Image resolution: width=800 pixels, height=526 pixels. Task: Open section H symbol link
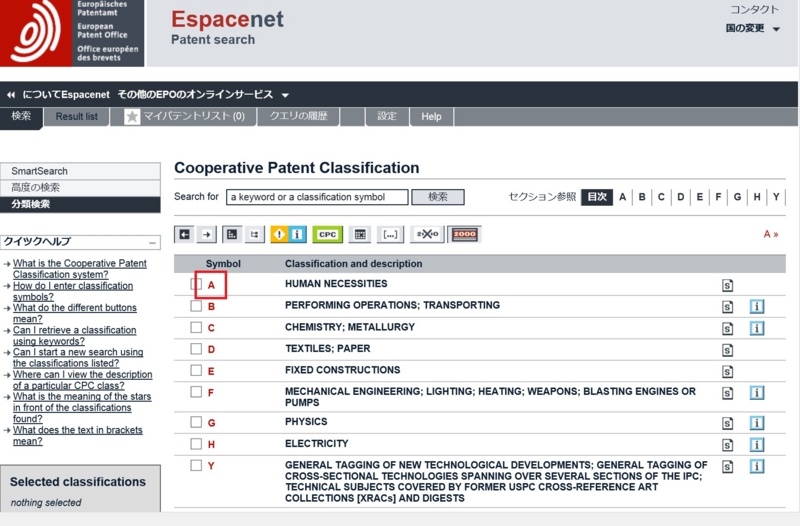coord(211,444)
